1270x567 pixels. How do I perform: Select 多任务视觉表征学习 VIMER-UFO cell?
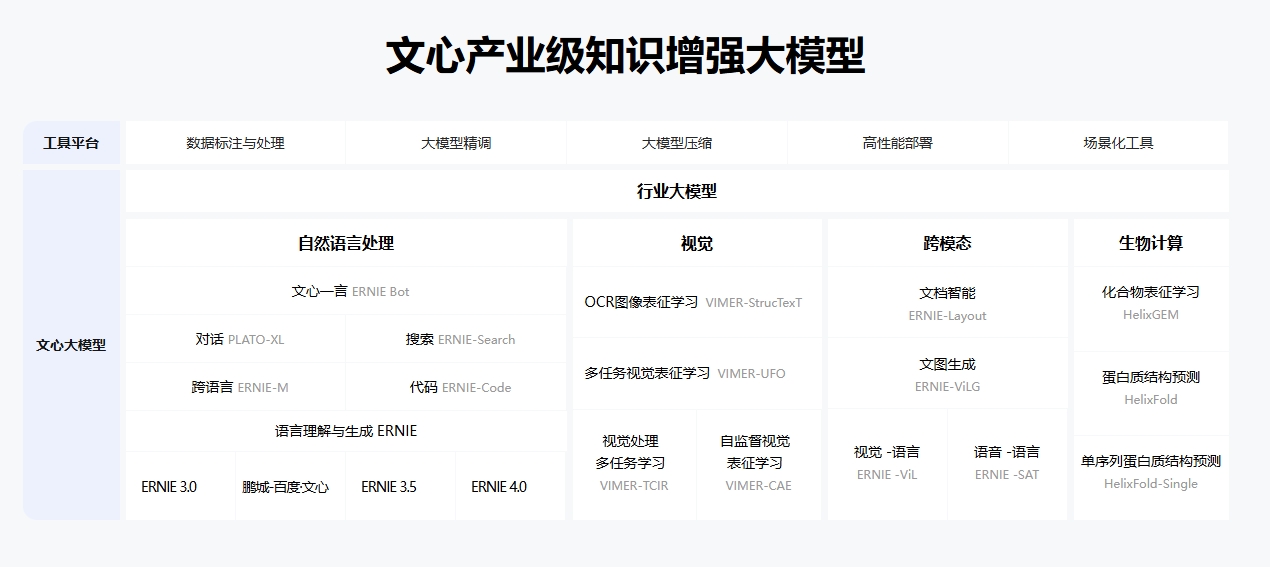pyautogui.click(x=697, y=373)
